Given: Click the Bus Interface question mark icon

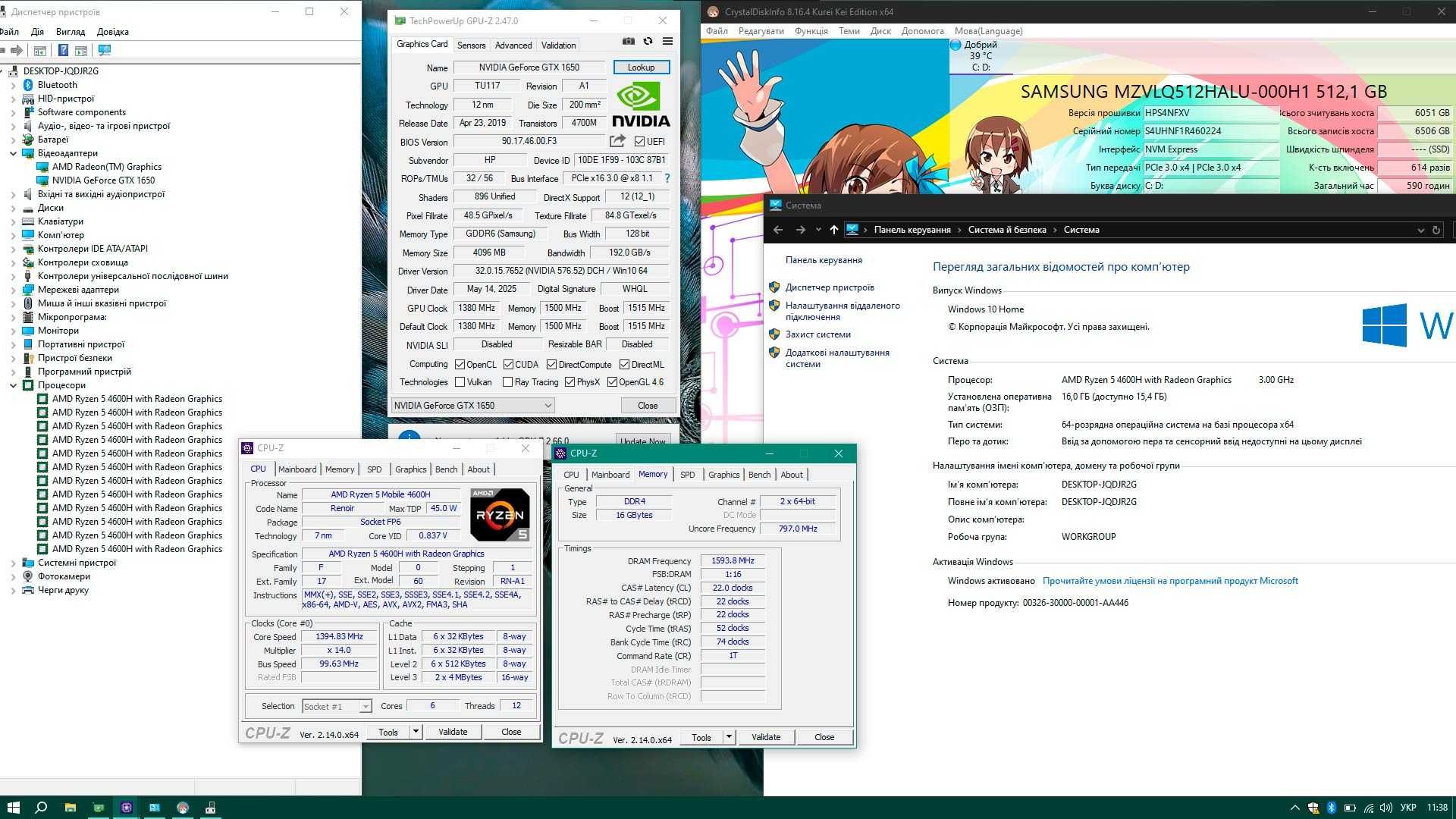Looking at the screenshot, I should 667,179.
